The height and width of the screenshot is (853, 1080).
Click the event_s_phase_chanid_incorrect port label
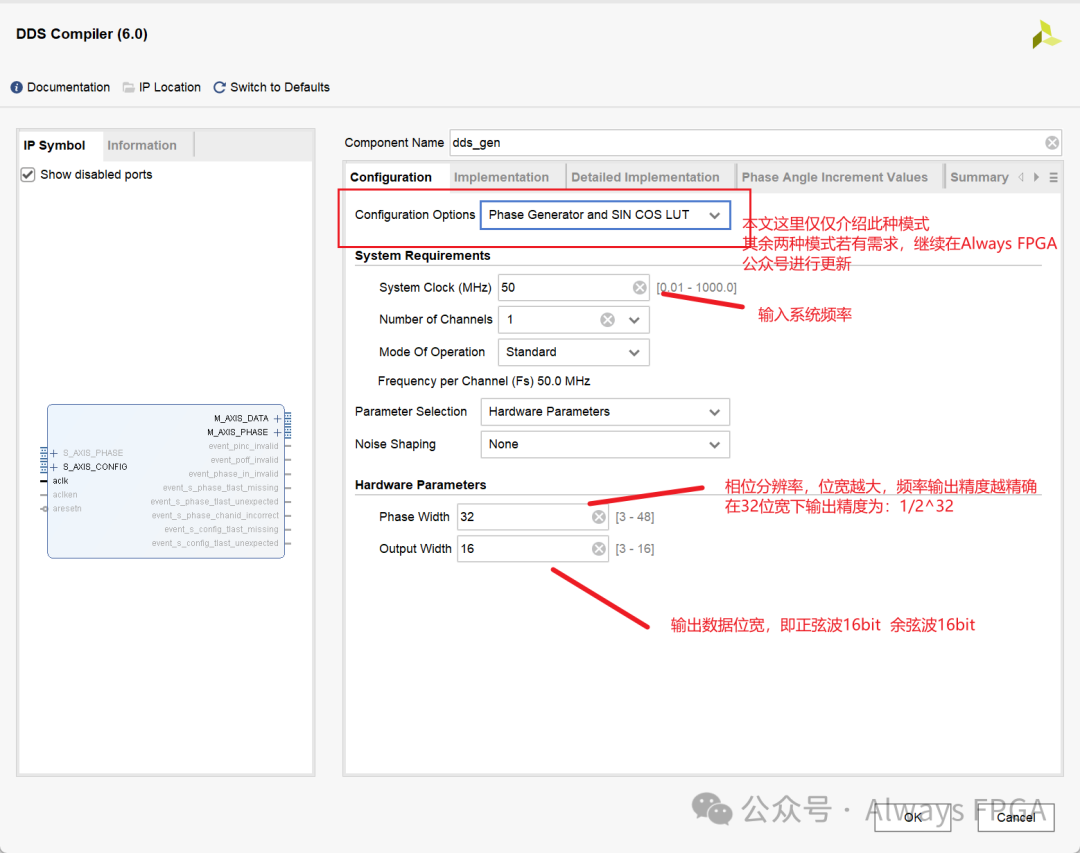pos(215,515)
